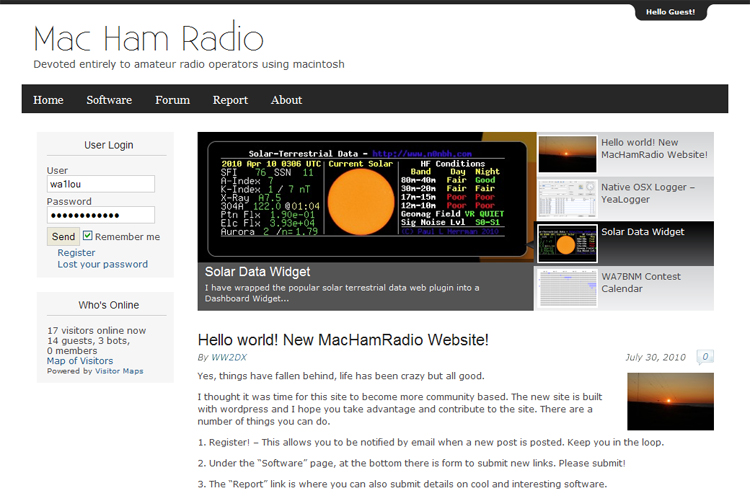Open the Map of Visitors link
Viewport: 750px width, 496px height.
tap(80, 361)
